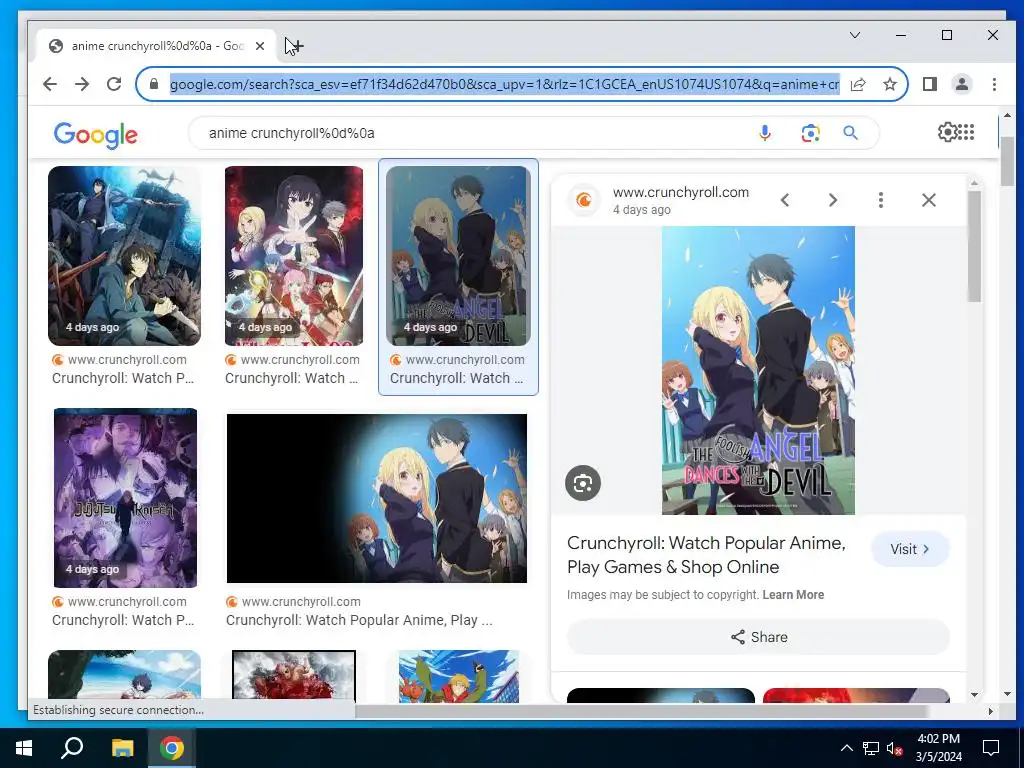This screenshot has width=1024, height=768.
Task: Select the wide black-background Angel Devil thumbnail
Action: coord(377,498)
